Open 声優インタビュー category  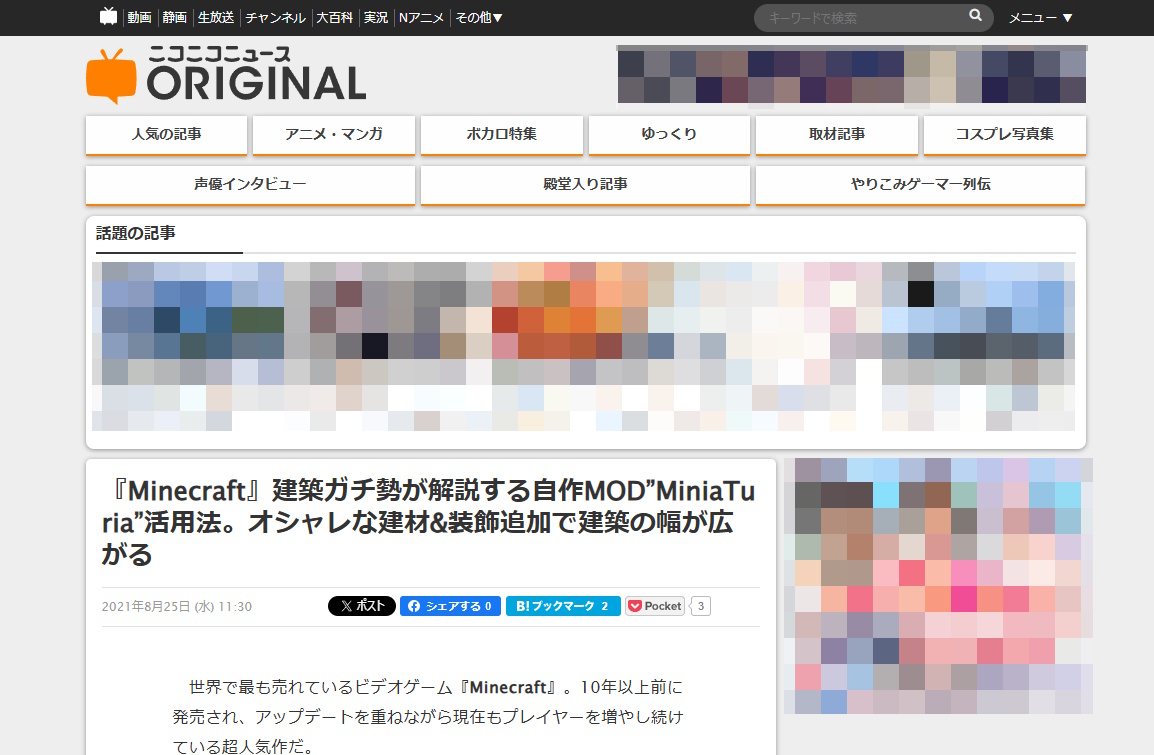click(x=250, y=185)
